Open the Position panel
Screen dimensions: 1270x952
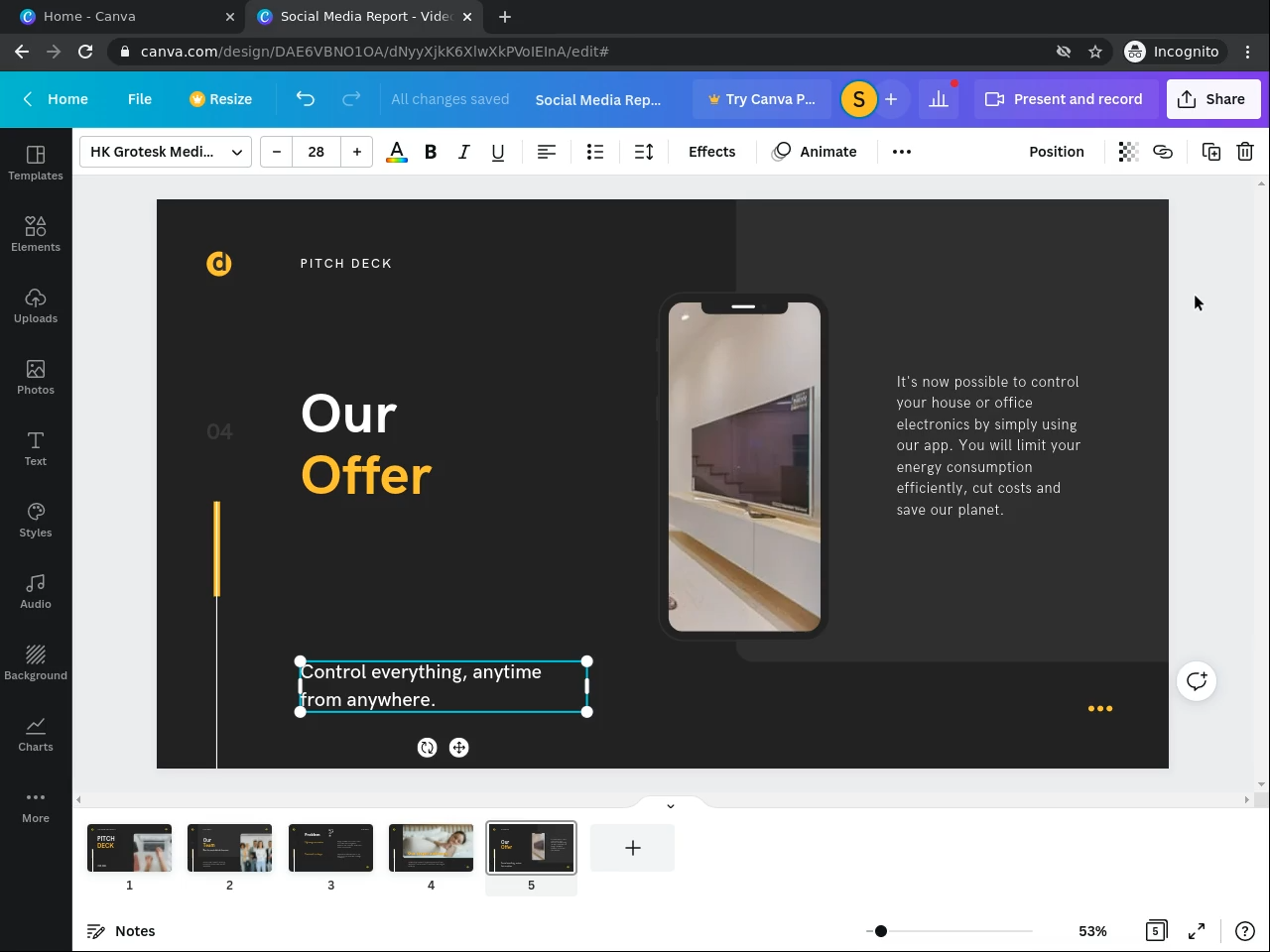1057,152
